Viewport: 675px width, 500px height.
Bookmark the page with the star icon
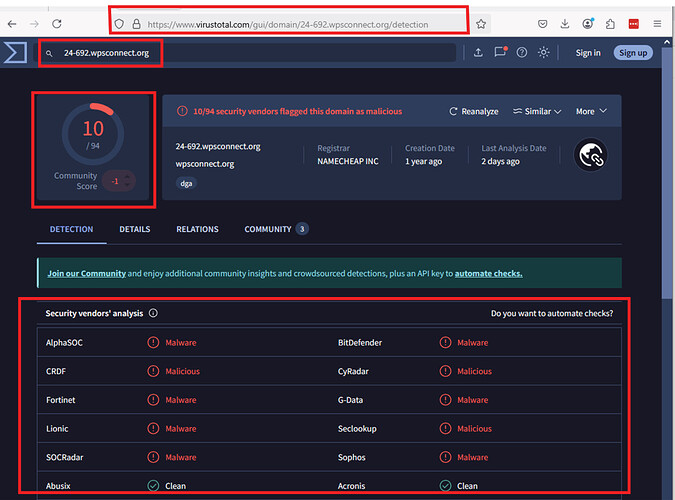click(481, 24)
